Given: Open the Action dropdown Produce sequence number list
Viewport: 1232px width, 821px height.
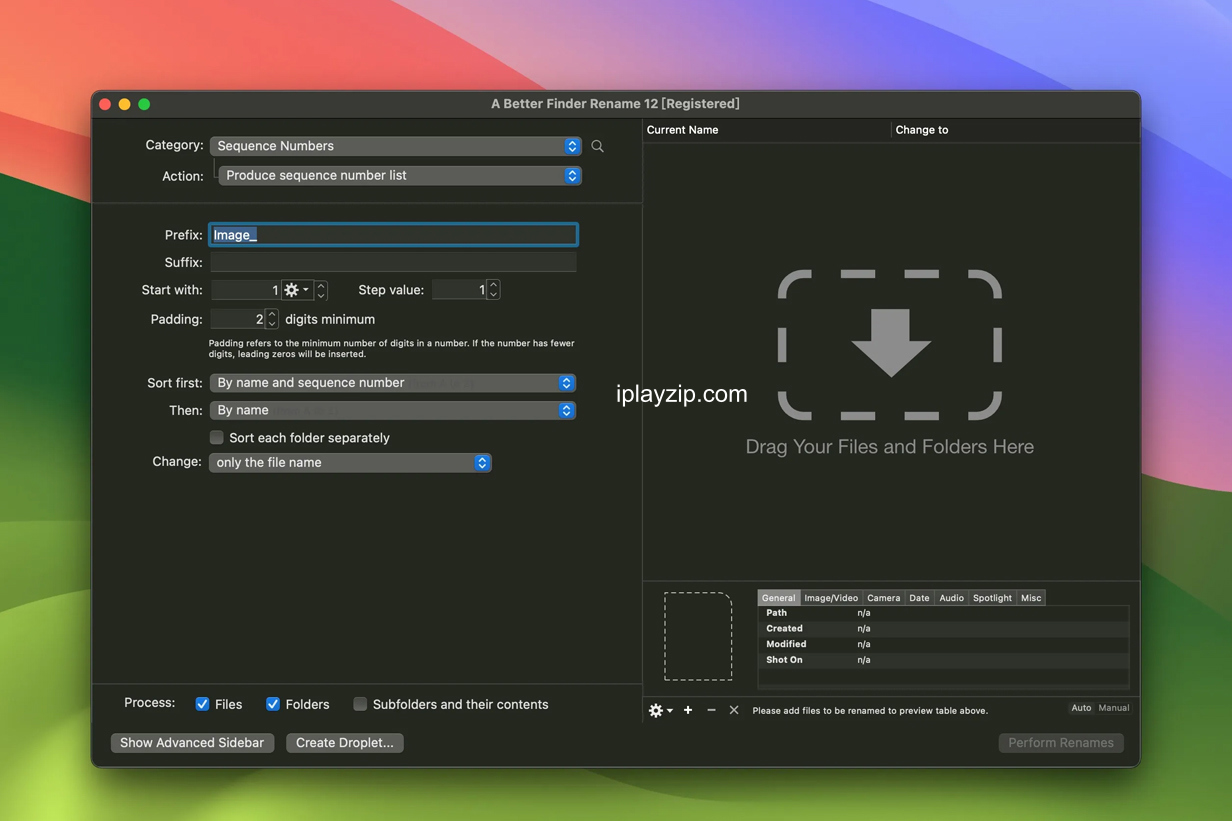Looking at the screenshot, I should (x=400, y=175).
